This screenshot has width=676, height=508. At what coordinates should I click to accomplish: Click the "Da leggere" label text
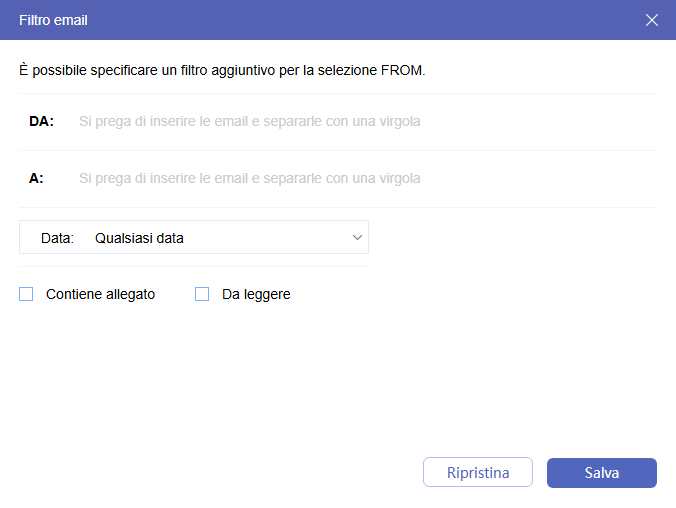256,294
